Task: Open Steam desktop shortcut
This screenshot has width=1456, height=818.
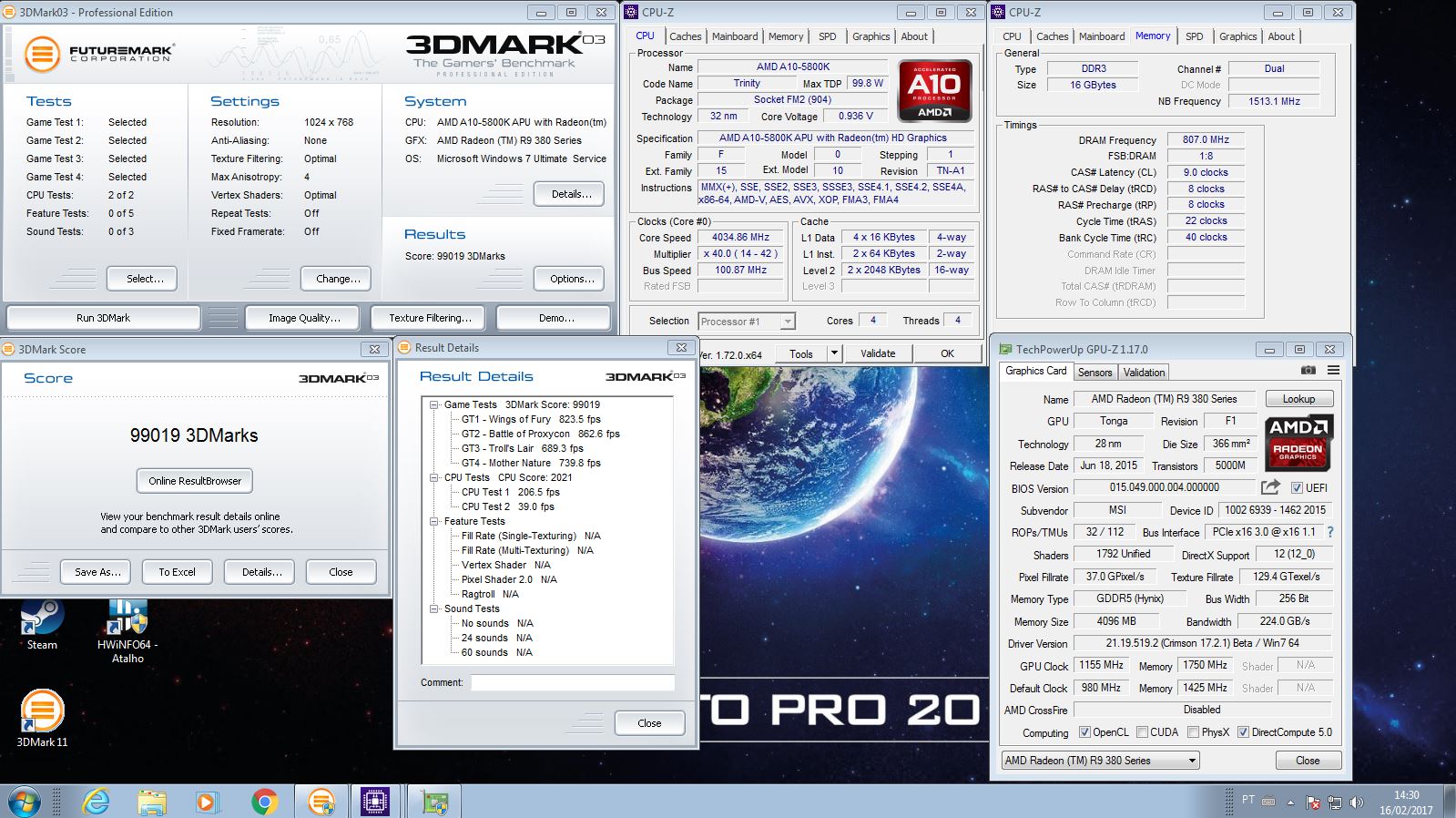Action: (42, 625)
